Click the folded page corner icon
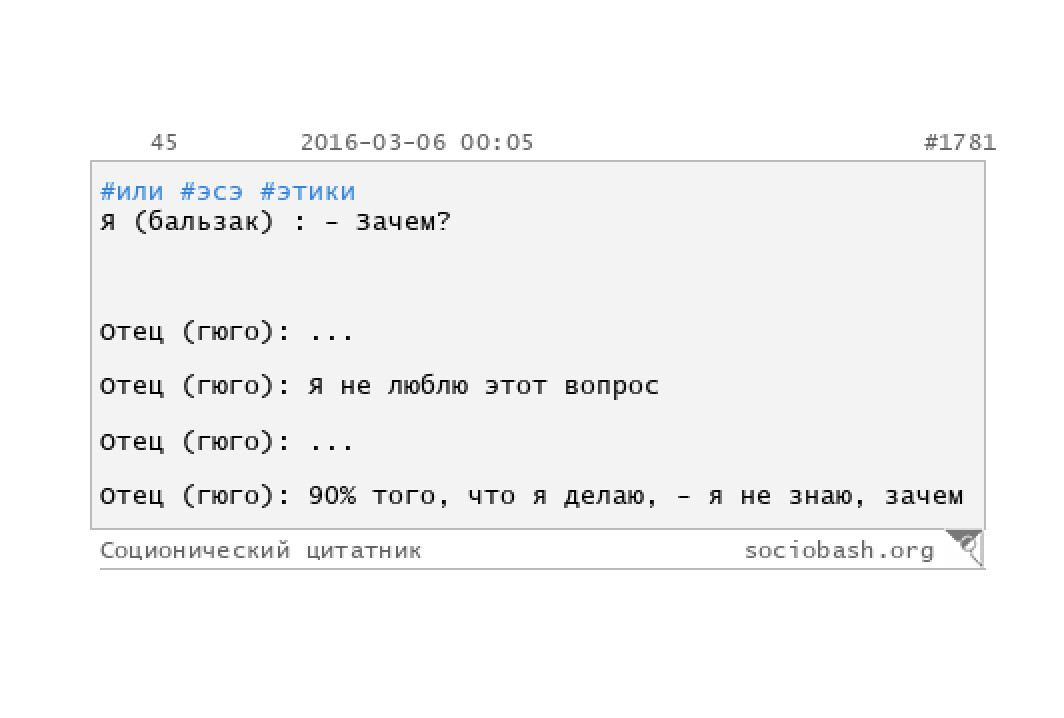 pos(965,547)
